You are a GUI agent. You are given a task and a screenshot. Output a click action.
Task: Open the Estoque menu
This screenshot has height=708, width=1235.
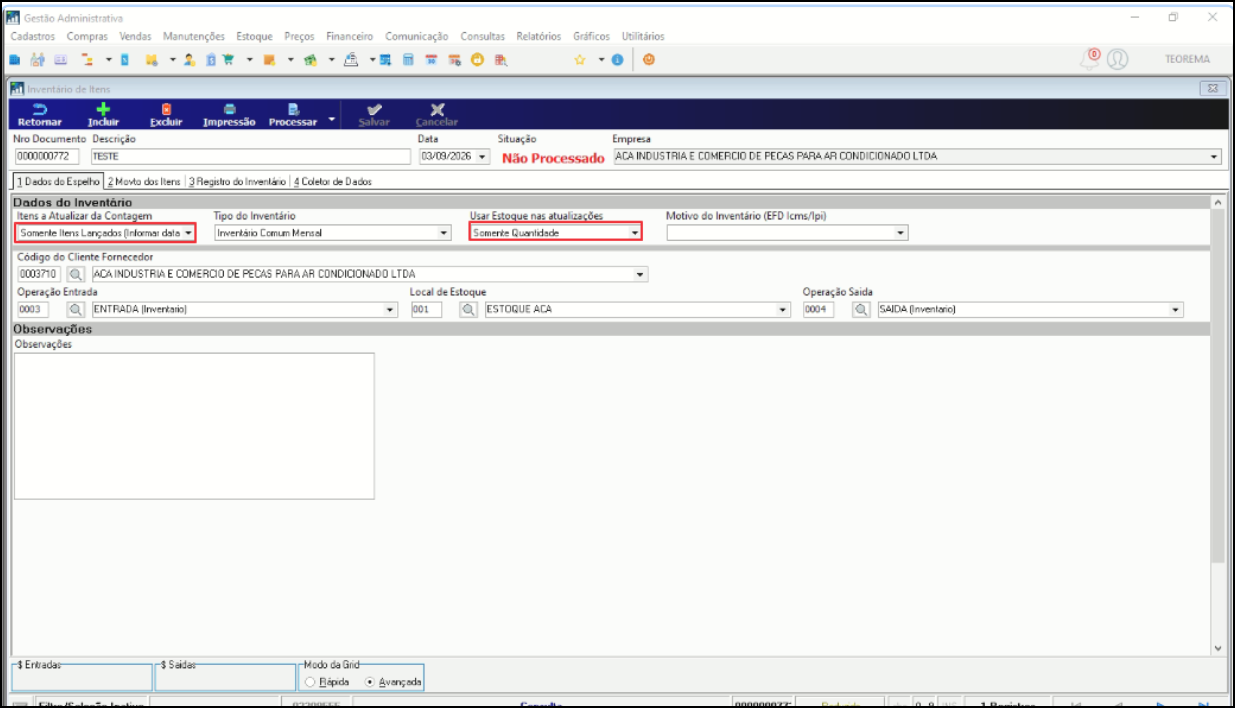[x=254, y=37]
